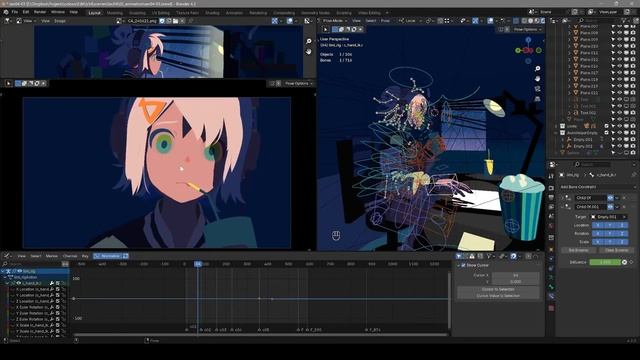Toggle Child Of constraint visibility eye
The width and height of the screenshot is (640, 360).
click(x=610, y=198)
